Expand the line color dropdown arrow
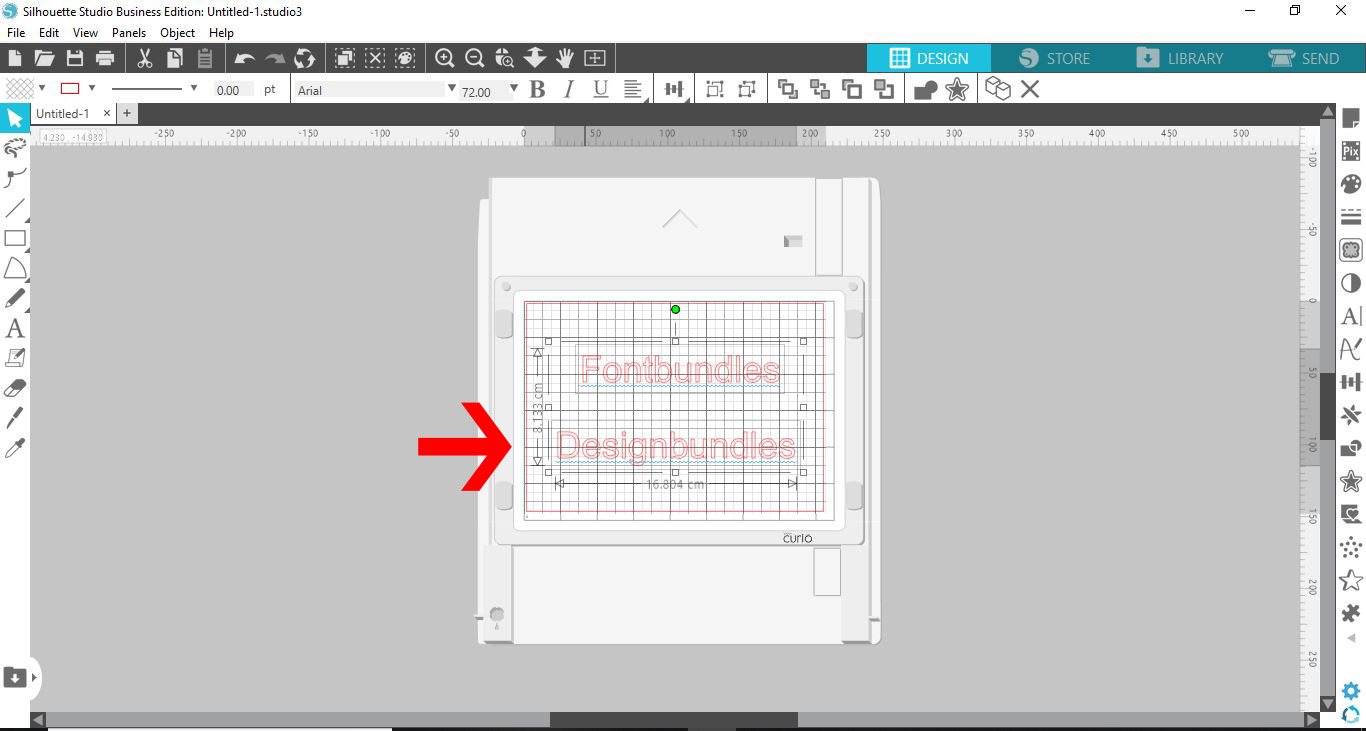 pos(92,88)
